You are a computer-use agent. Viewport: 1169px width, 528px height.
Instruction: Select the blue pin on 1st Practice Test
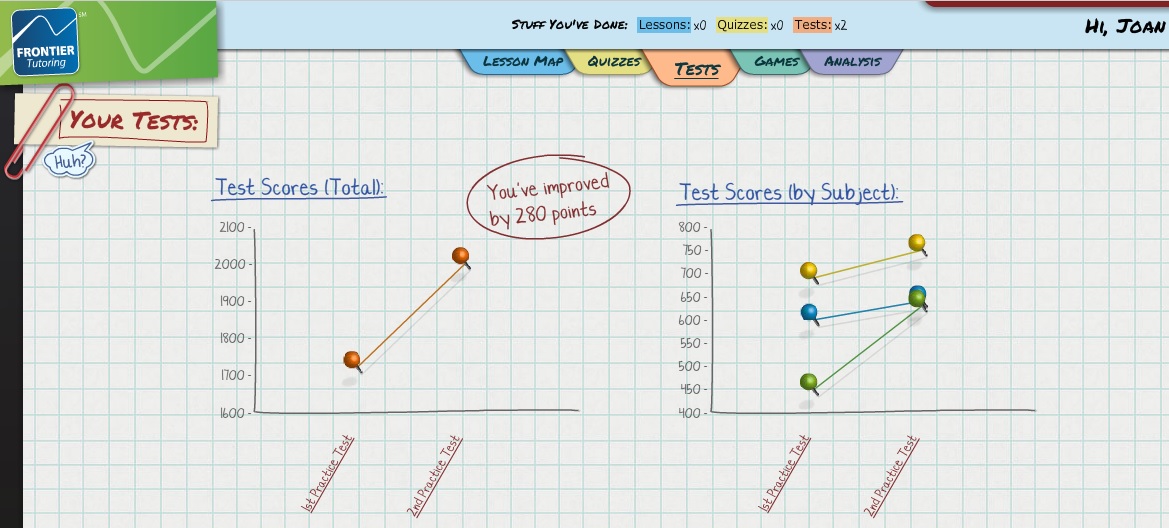(x=809, y=312)
